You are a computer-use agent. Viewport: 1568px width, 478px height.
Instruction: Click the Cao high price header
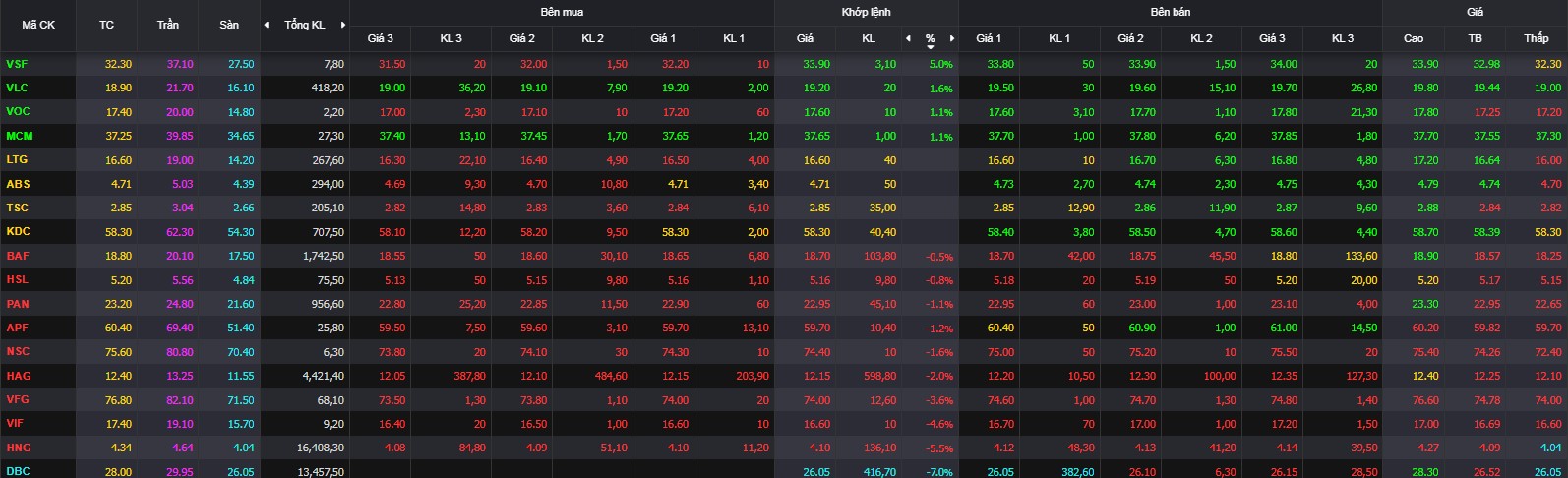point(1414,38)
